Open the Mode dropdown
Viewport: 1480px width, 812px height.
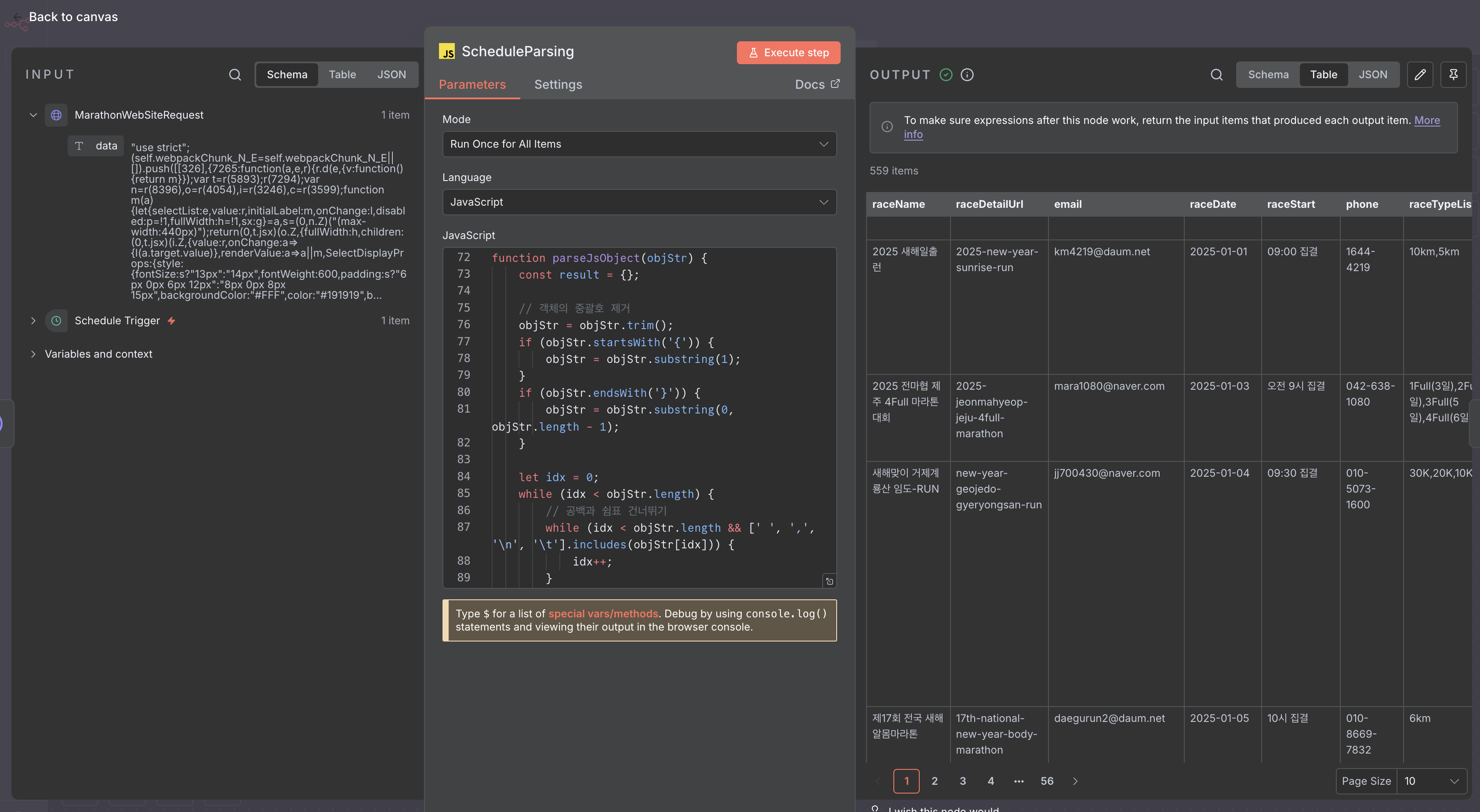[639, 144]
